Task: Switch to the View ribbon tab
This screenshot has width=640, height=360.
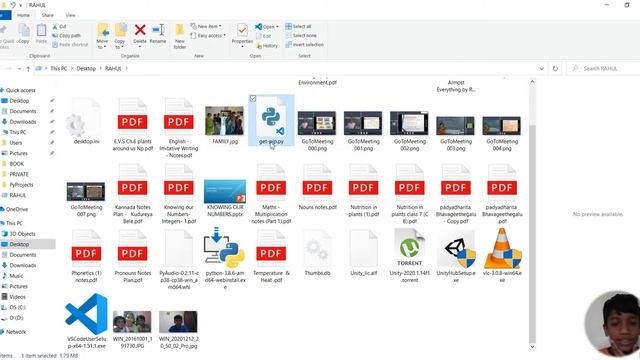Action: [x=70, y=15]
